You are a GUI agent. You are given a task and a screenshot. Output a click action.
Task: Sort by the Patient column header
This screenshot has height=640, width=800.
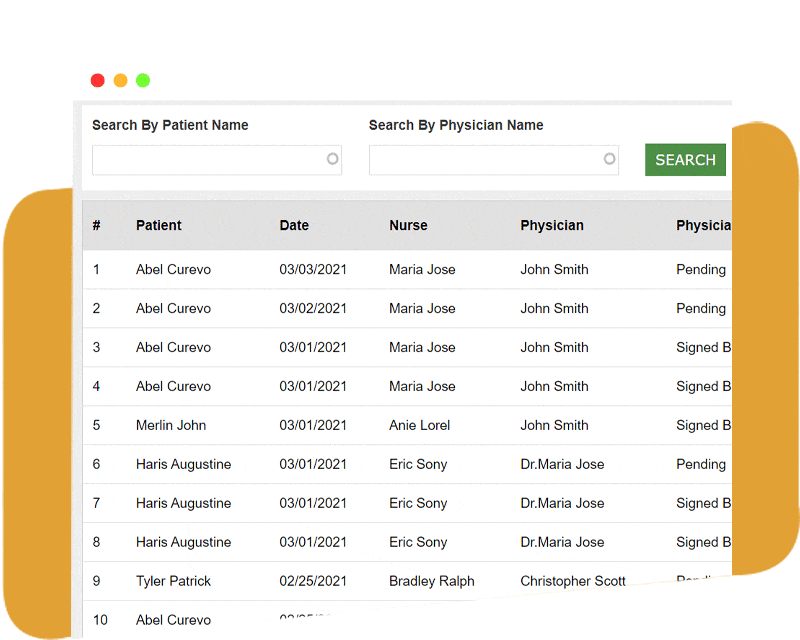[x=159, y=225]
